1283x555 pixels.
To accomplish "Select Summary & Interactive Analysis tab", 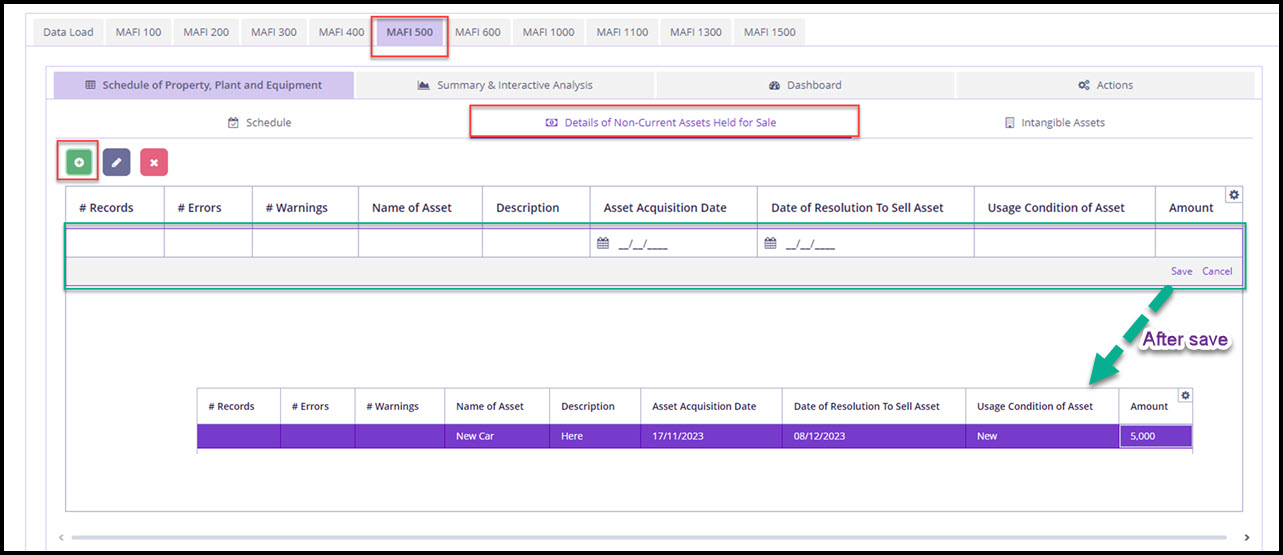I will click(505, 85).
